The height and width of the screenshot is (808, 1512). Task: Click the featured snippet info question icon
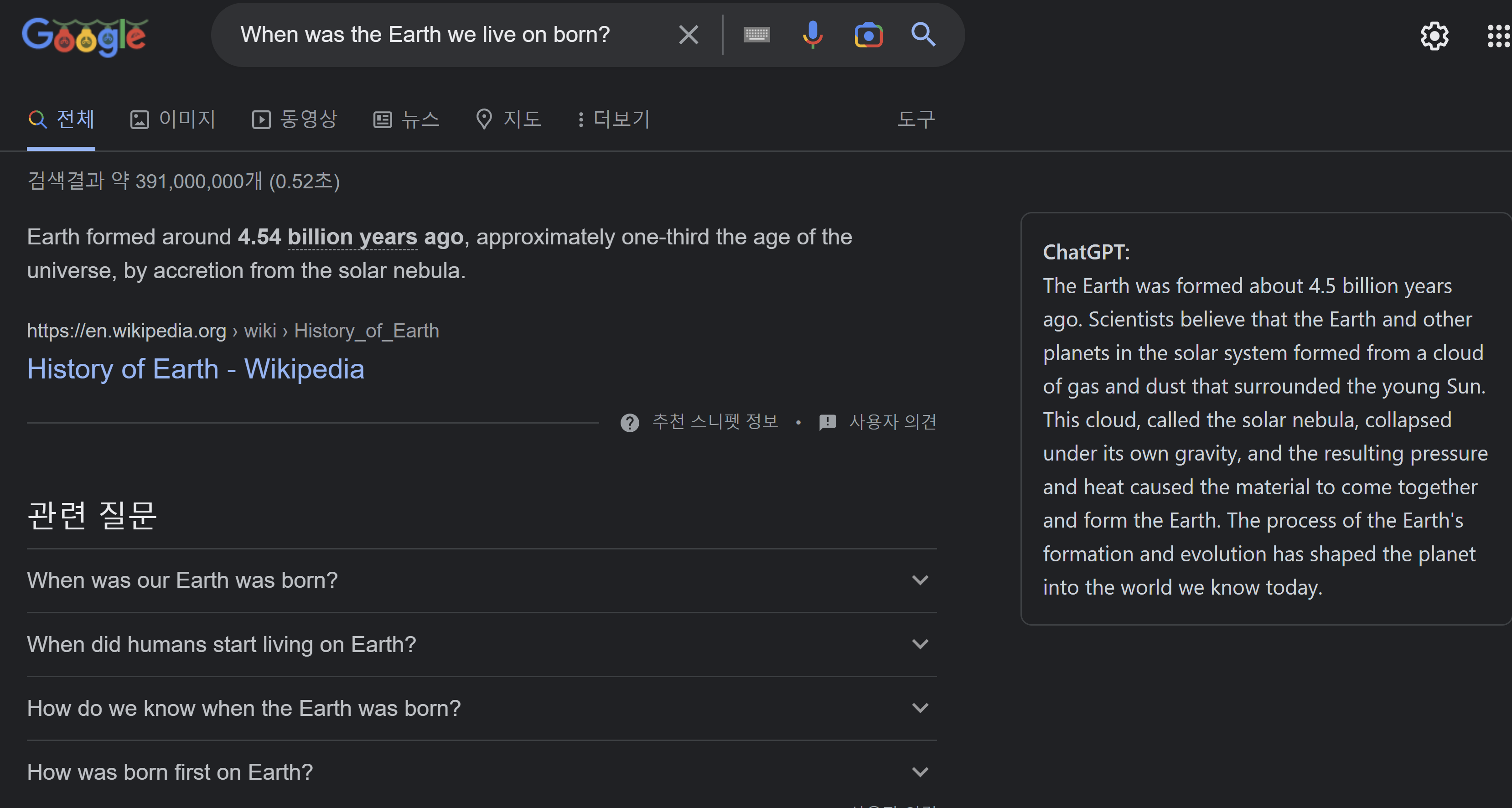(630, 423)
